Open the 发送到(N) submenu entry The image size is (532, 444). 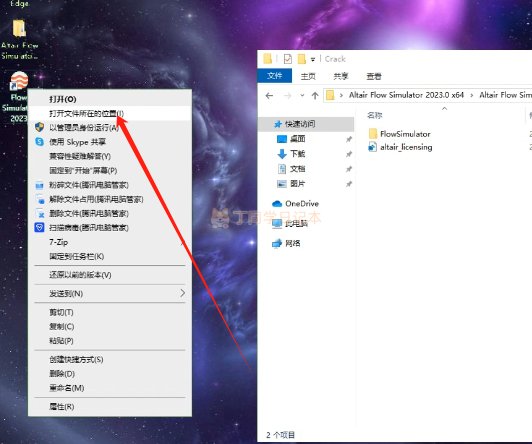point(110,293)
